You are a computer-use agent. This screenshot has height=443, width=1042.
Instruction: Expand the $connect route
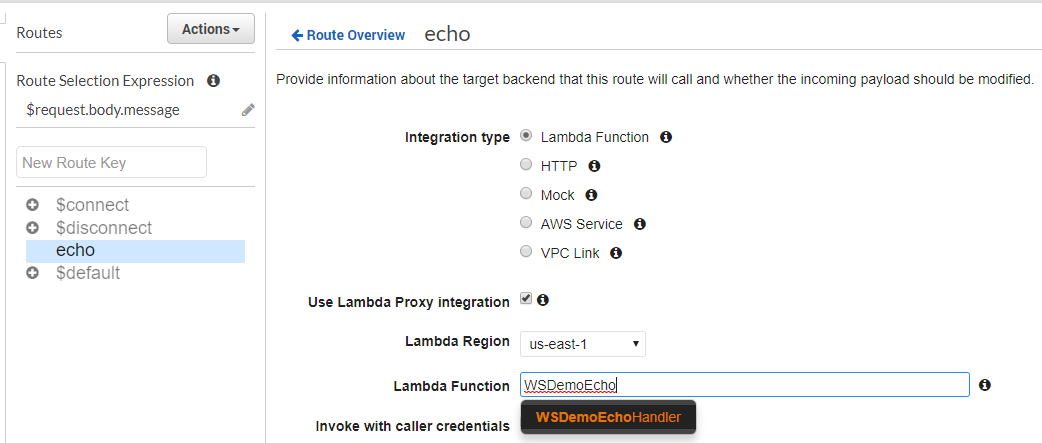(x=33, y=205)
